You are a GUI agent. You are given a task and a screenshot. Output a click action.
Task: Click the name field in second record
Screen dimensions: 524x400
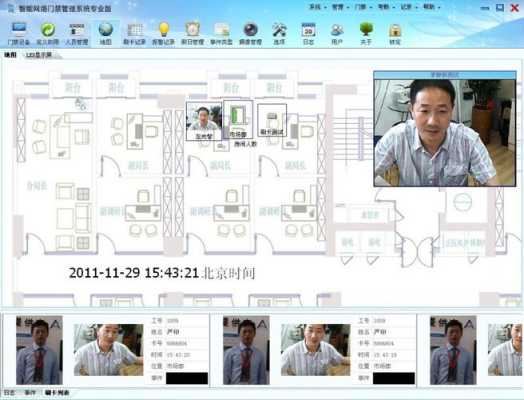click(x=393, y=332)
